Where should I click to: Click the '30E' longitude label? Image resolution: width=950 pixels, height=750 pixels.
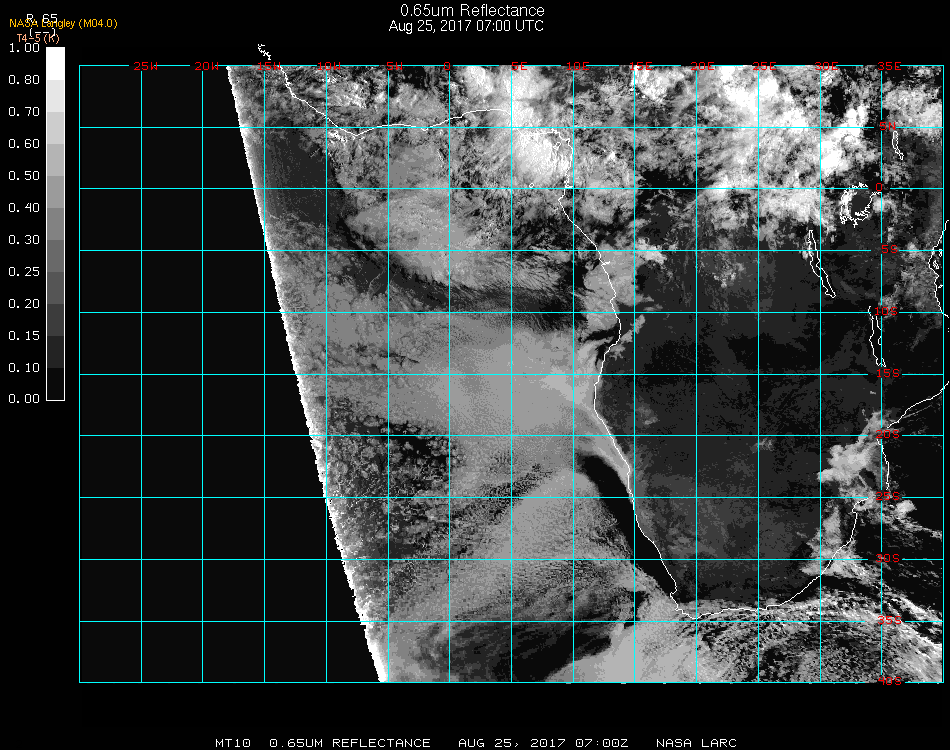tap(826, 66)
